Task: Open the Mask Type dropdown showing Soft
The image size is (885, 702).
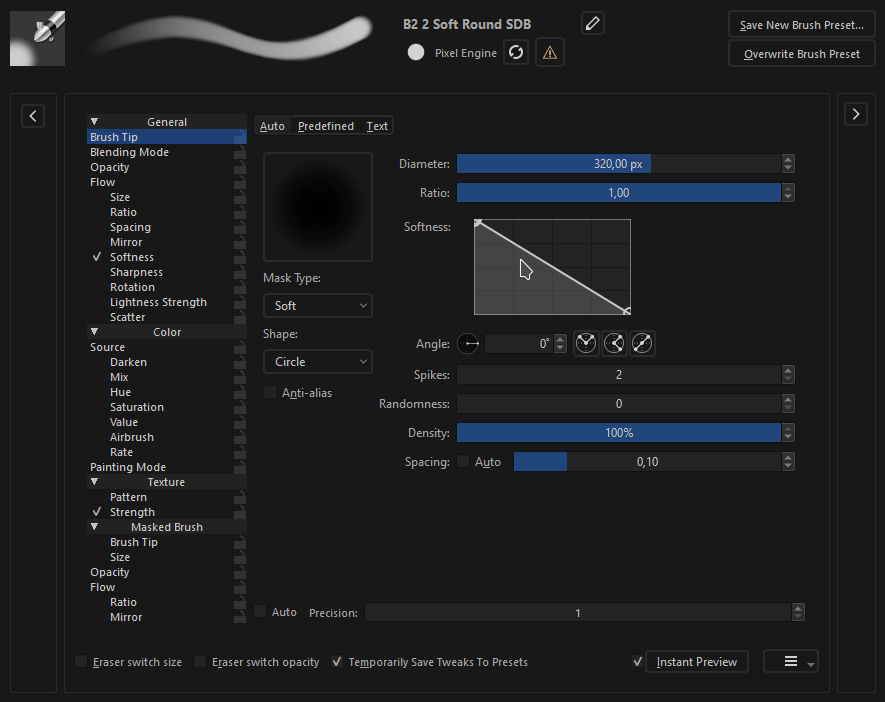Action: click(317, 305)
